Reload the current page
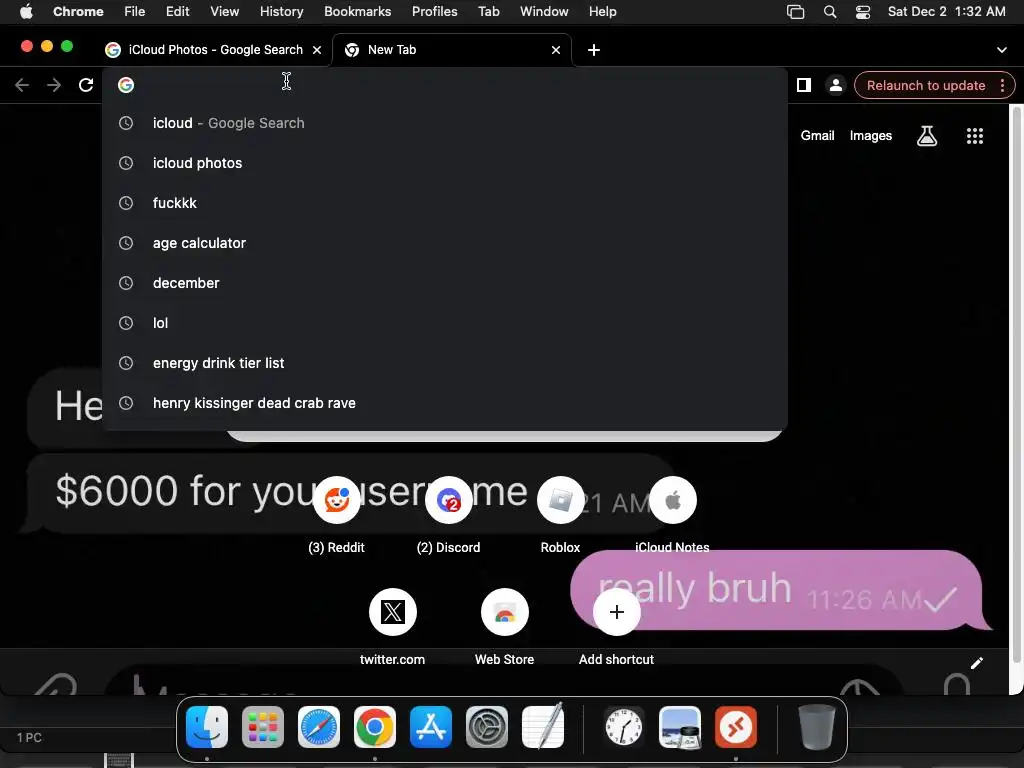 click(86, 85)
